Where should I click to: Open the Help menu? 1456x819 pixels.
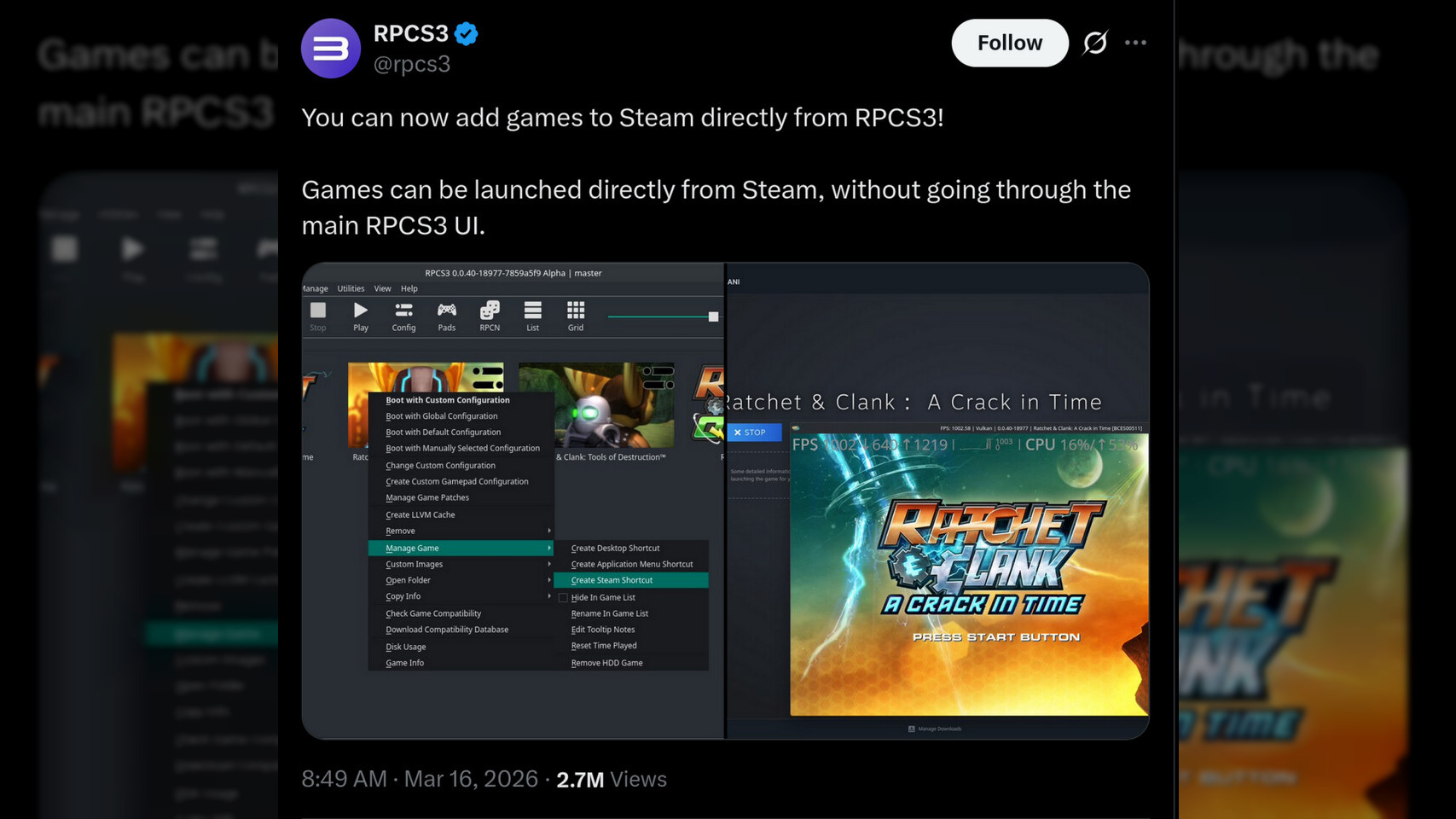pos(409,288)
